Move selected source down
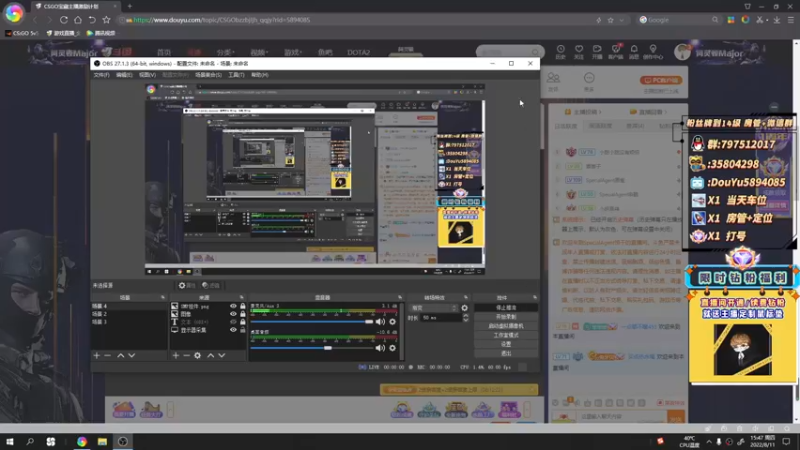The height and width of the screenshot is (450, 800). click(x=221, y=355)
